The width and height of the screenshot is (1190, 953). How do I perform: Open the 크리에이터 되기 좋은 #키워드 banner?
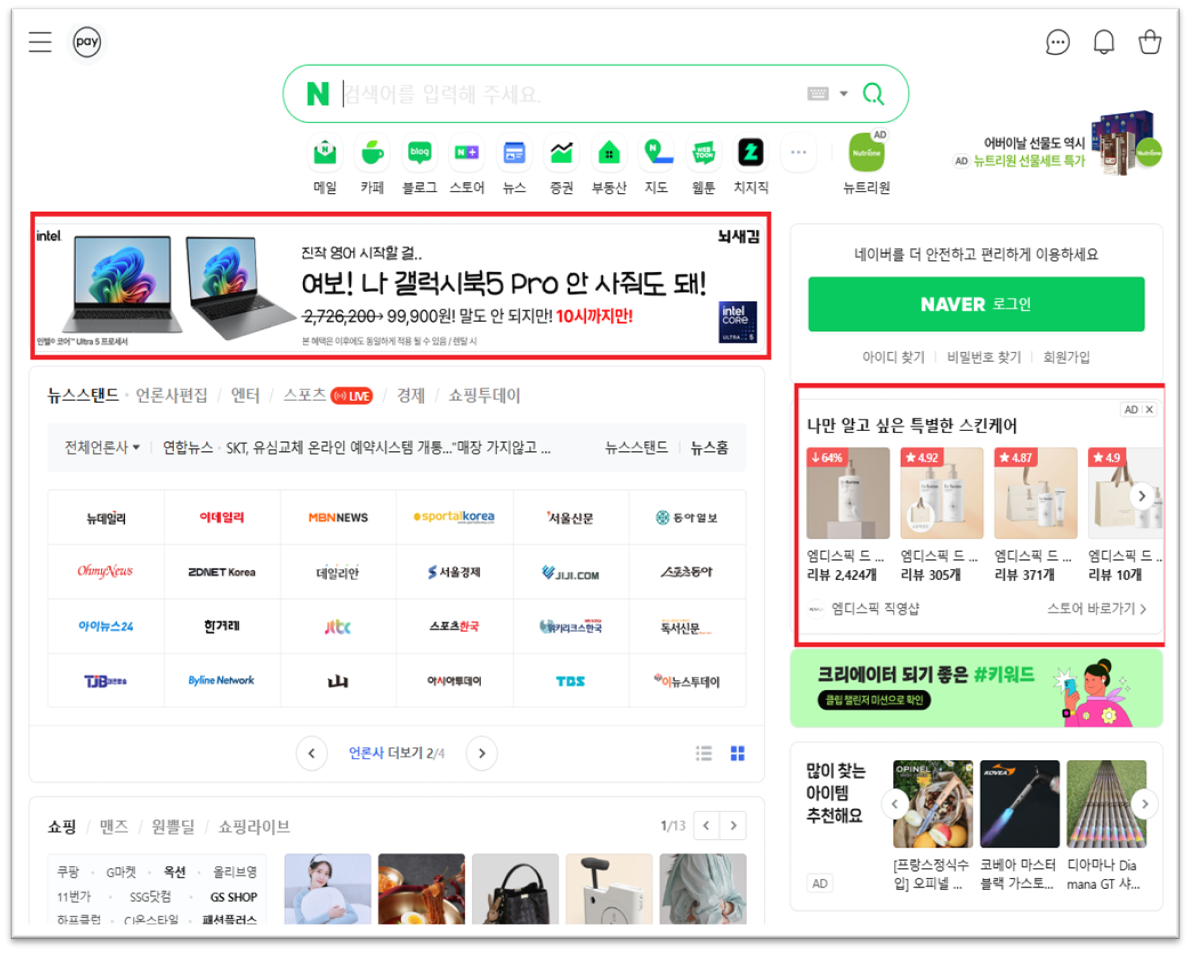click(x=976, y=689)
